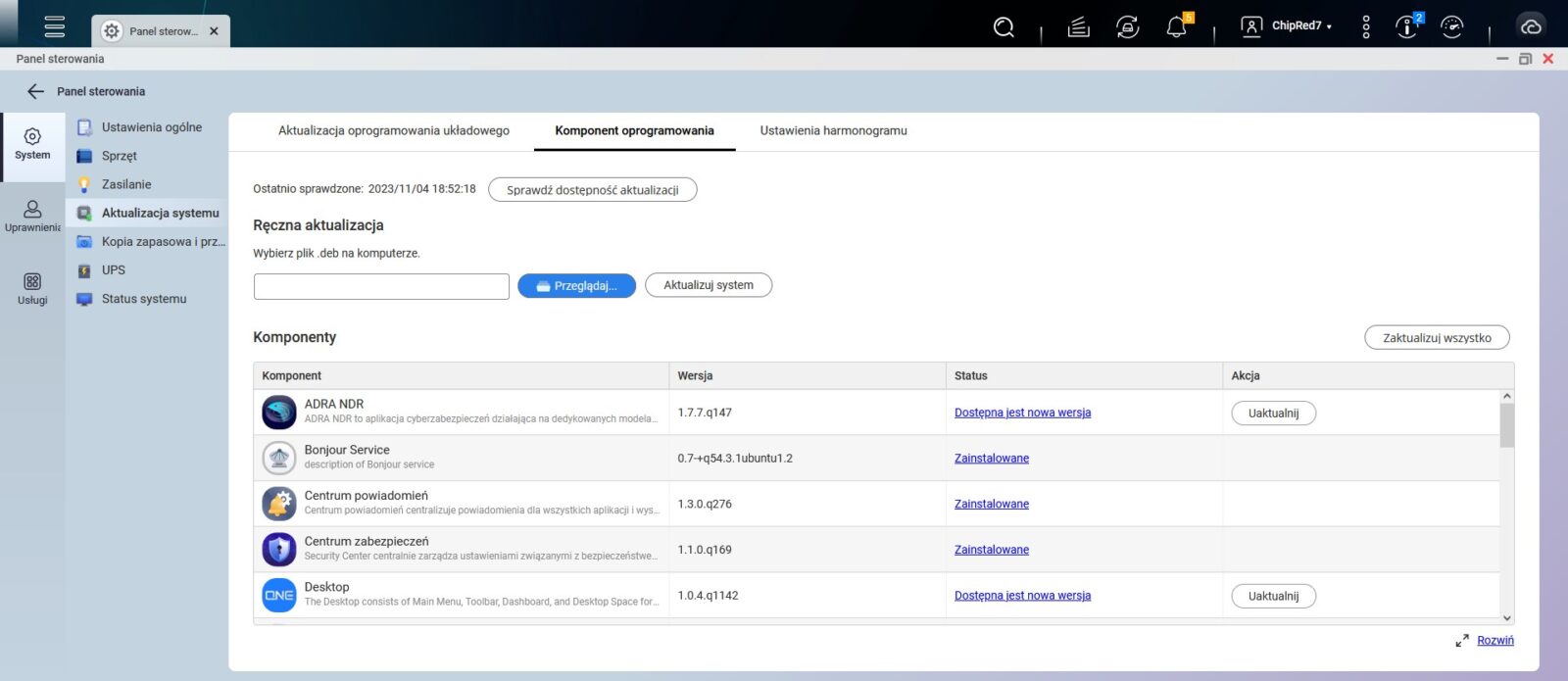
Task: Open Status systemu in sidebar
Action: coord(143,299)
